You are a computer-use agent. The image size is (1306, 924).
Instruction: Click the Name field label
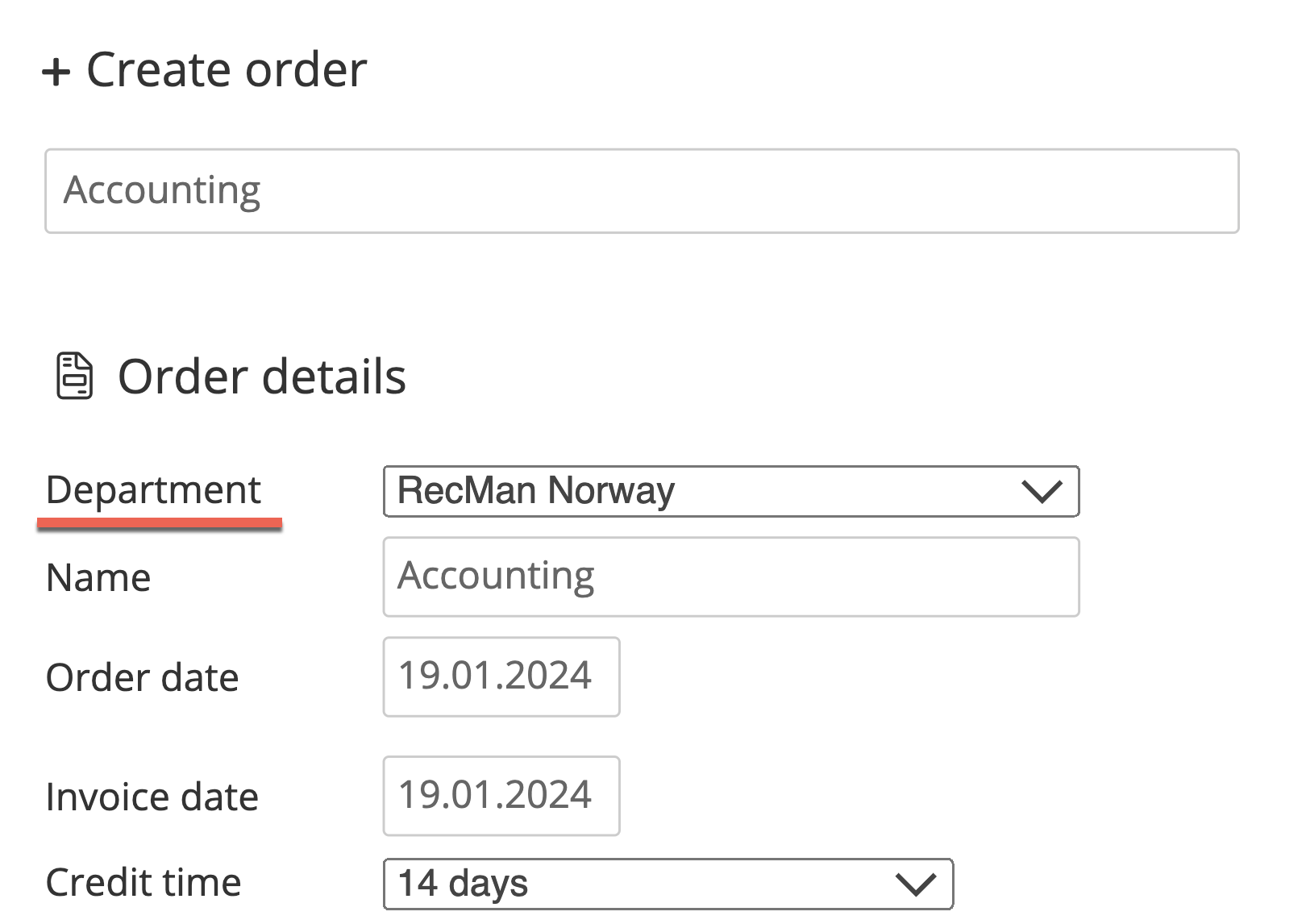click(98, 578)
